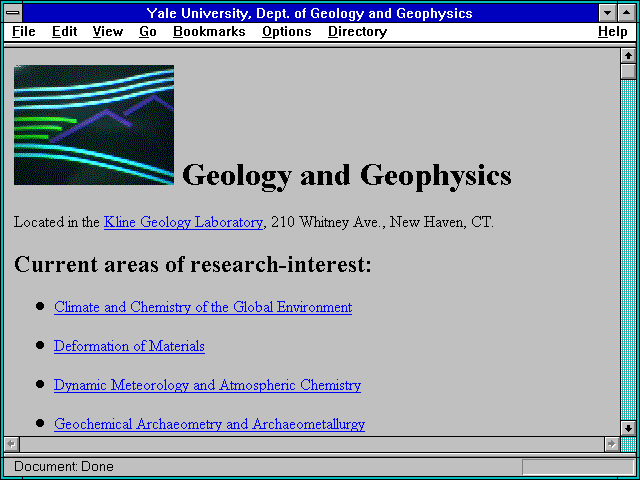Click the Yale University window title bar
Image resolution: width=640 pixels, height=480 pixels.
[310, 13]
